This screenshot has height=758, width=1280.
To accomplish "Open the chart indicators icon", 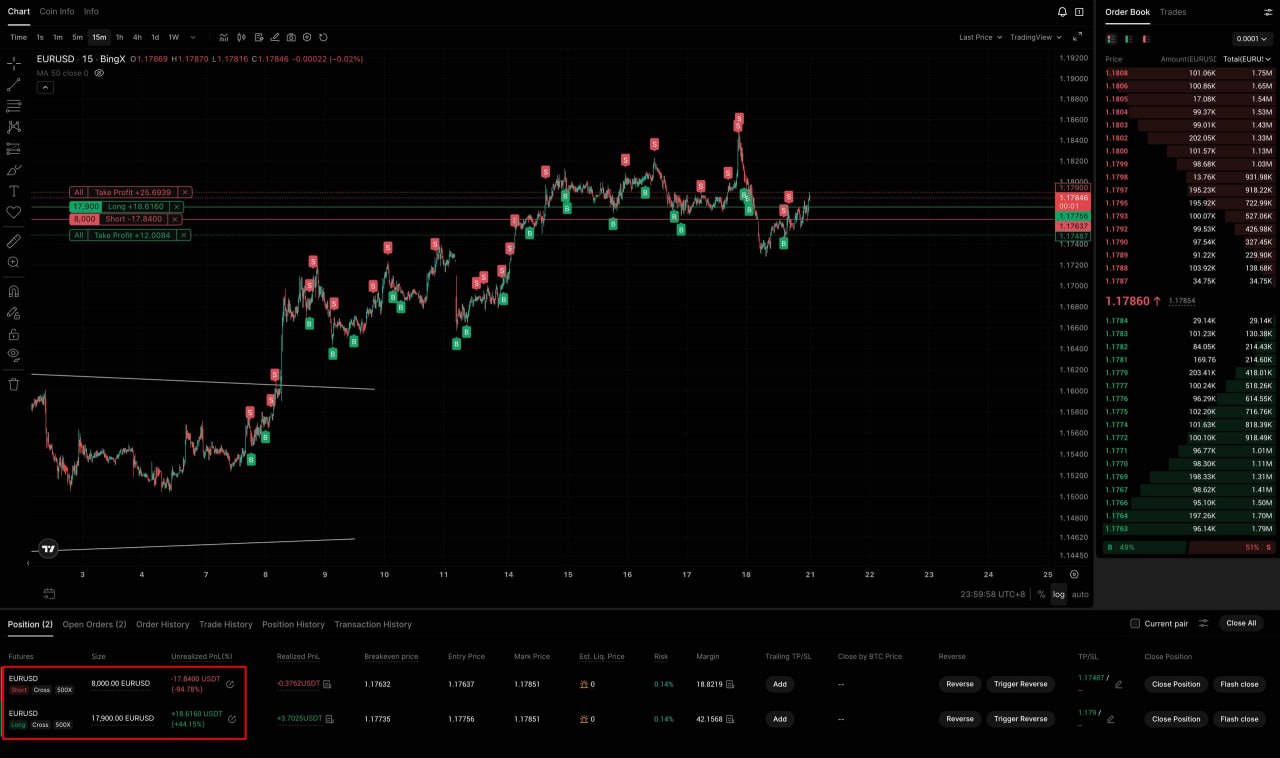I will coord(225,37).
